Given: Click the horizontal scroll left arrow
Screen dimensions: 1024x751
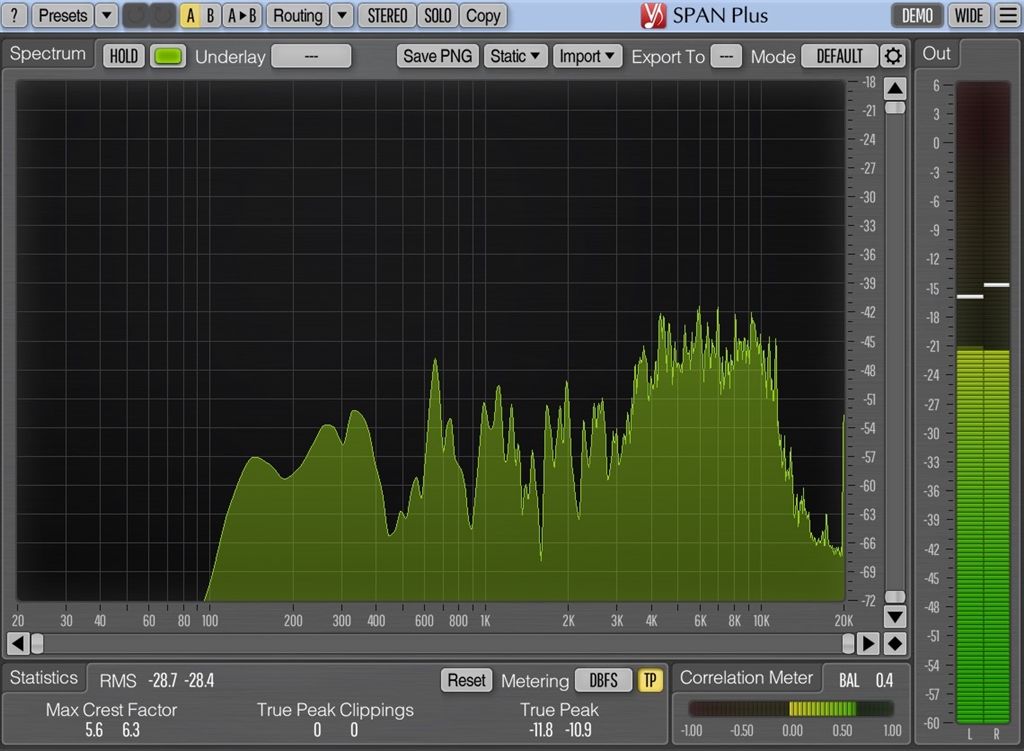Looking at the screenshot, I should click(17, 643).
